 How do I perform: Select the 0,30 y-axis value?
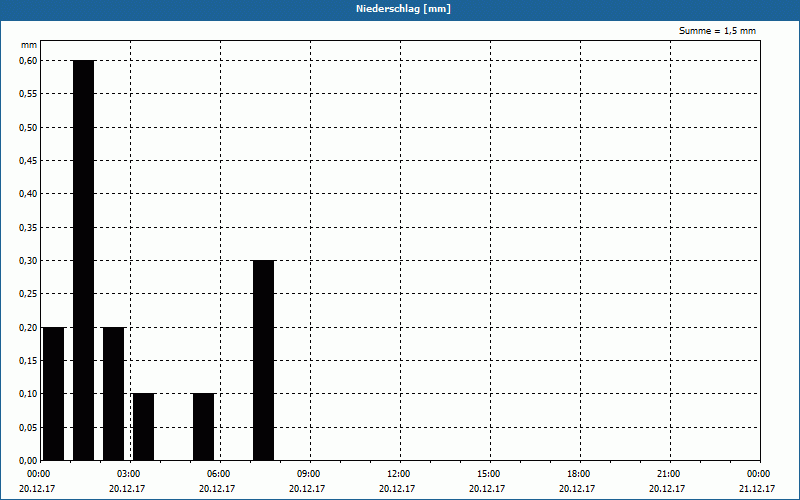point(28,261)
